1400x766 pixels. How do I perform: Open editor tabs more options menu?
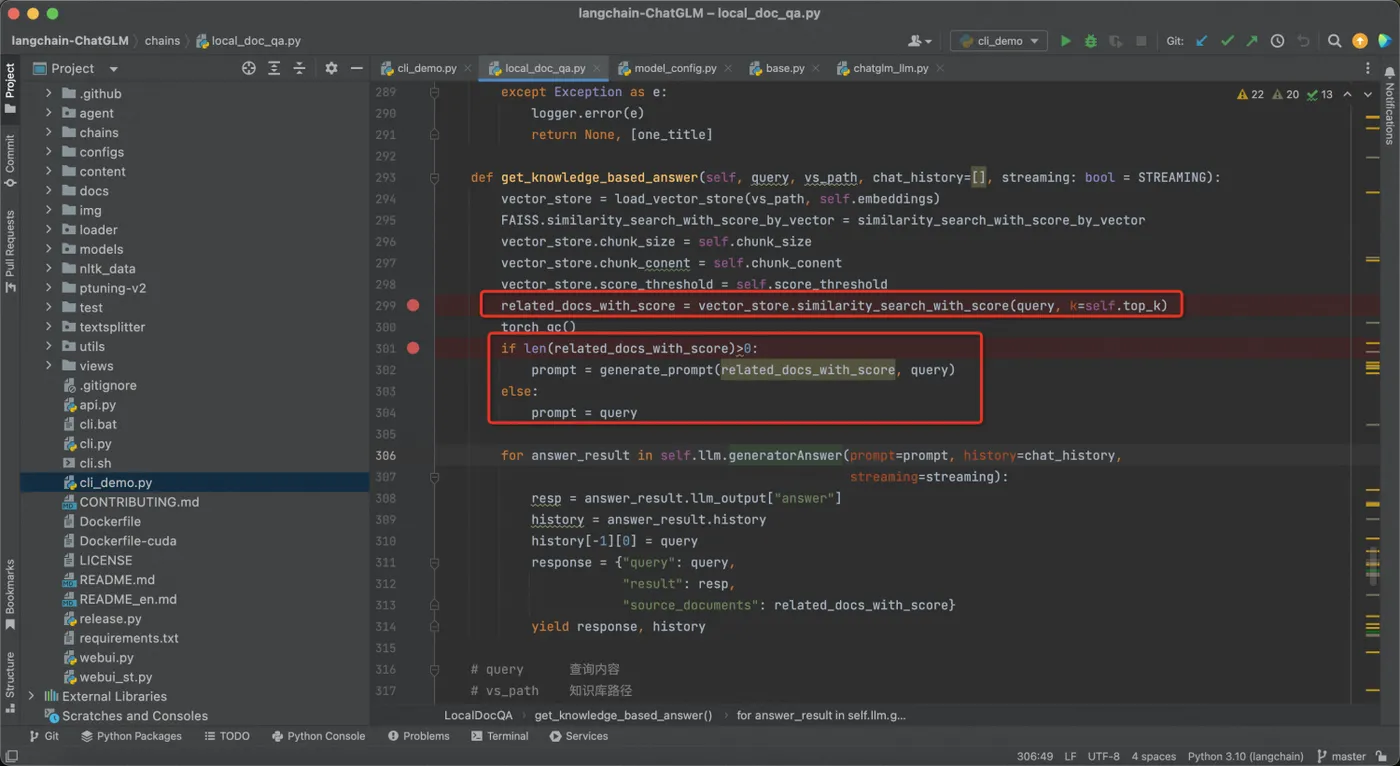coord(1368,68)
